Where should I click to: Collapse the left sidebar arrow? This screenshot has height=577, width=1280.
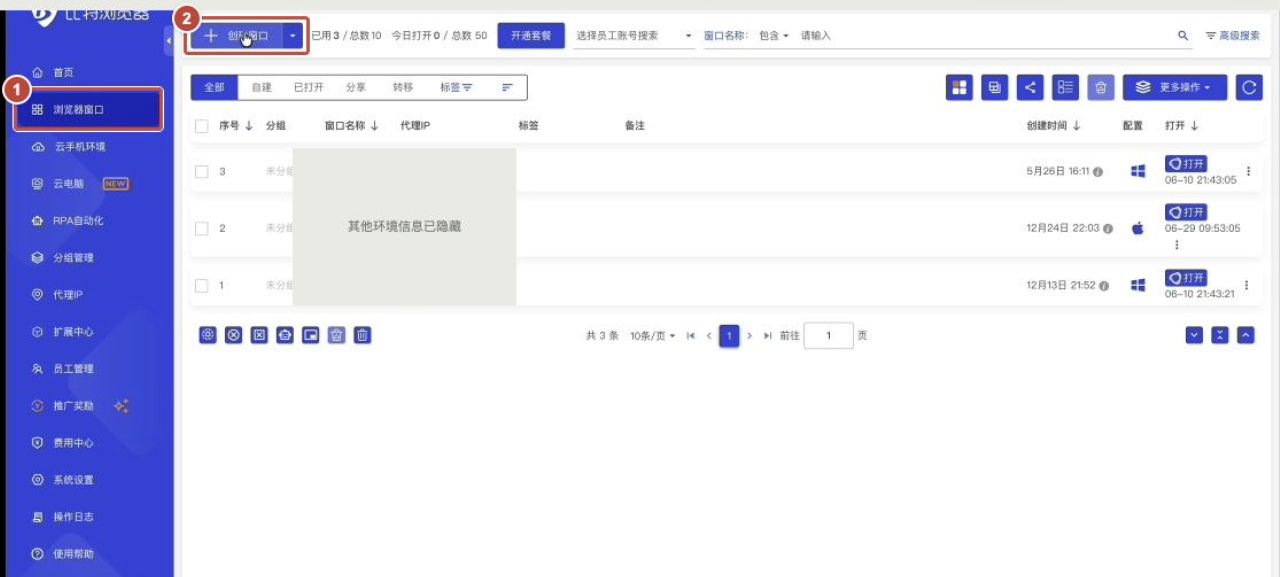[x=168, y=39]
